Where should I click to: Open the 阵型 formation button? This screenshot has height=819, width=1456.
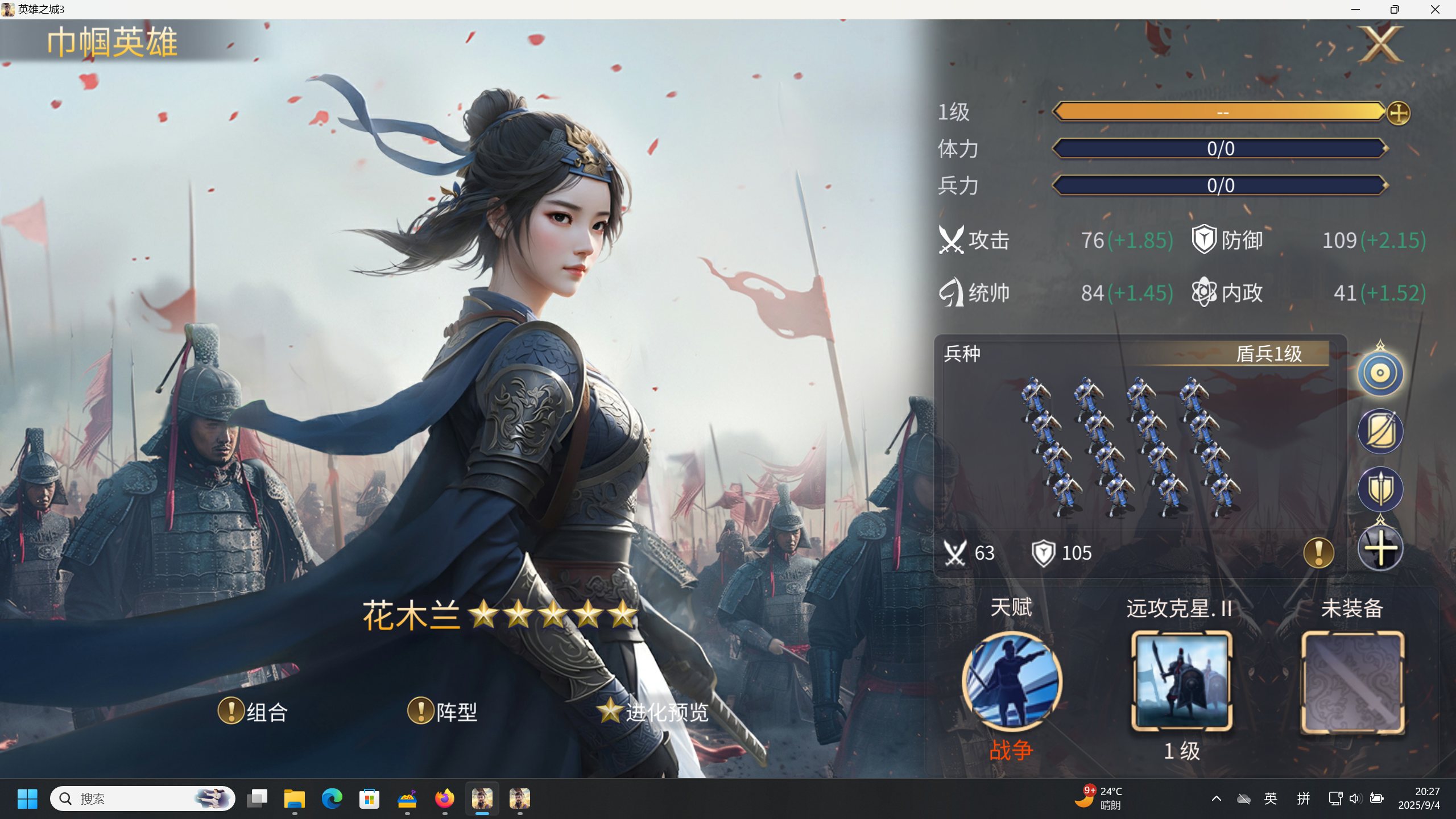442,712
